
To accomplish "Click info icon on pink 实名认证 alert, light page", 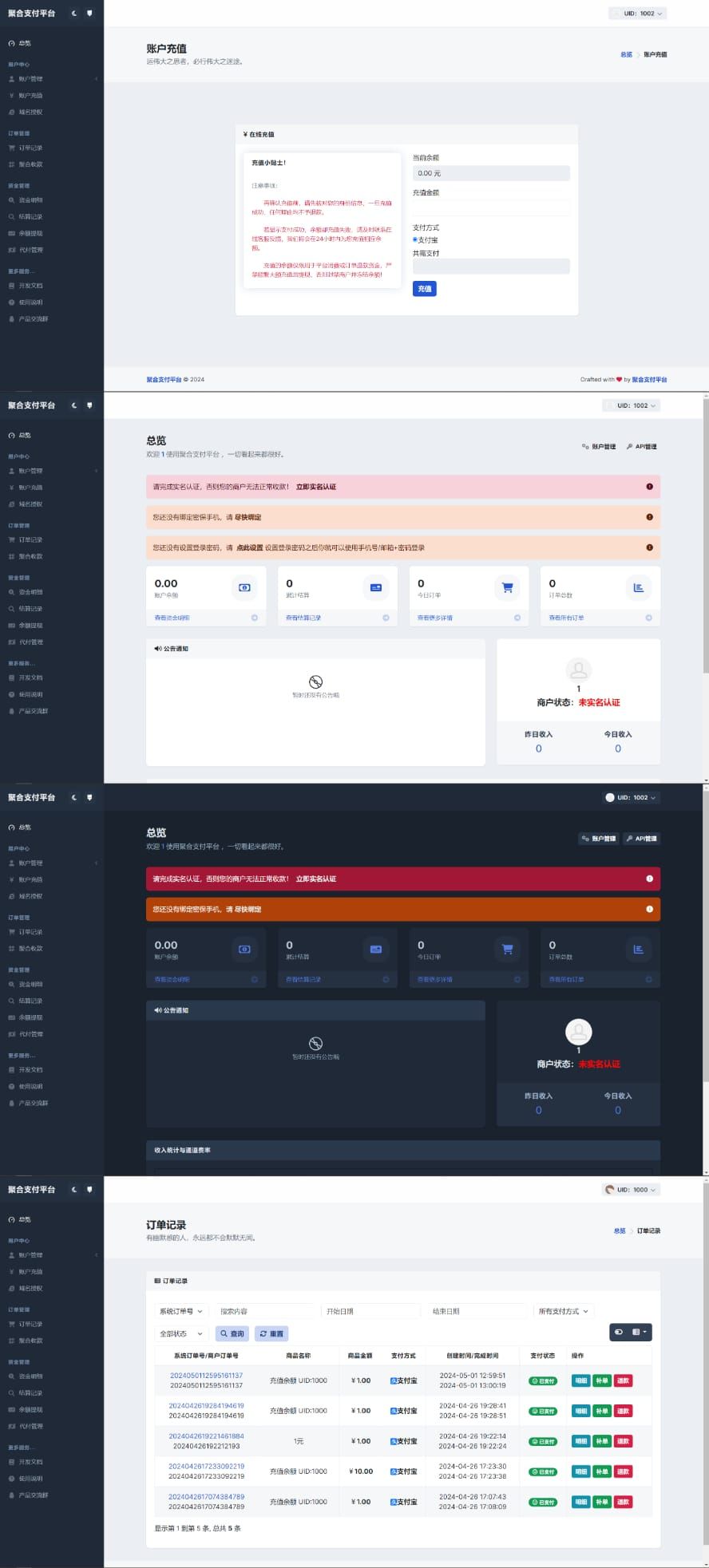I will [x=649, y=487].
